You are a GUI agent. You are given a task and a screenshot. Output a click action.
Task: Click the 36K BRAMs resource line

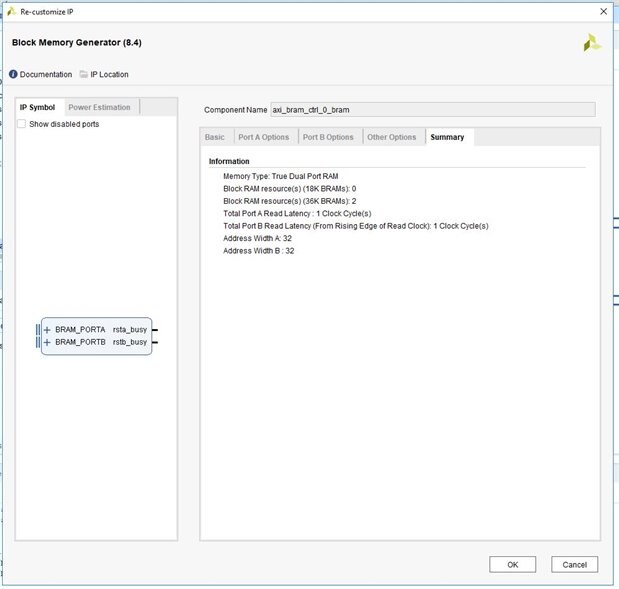coord(289,201)
